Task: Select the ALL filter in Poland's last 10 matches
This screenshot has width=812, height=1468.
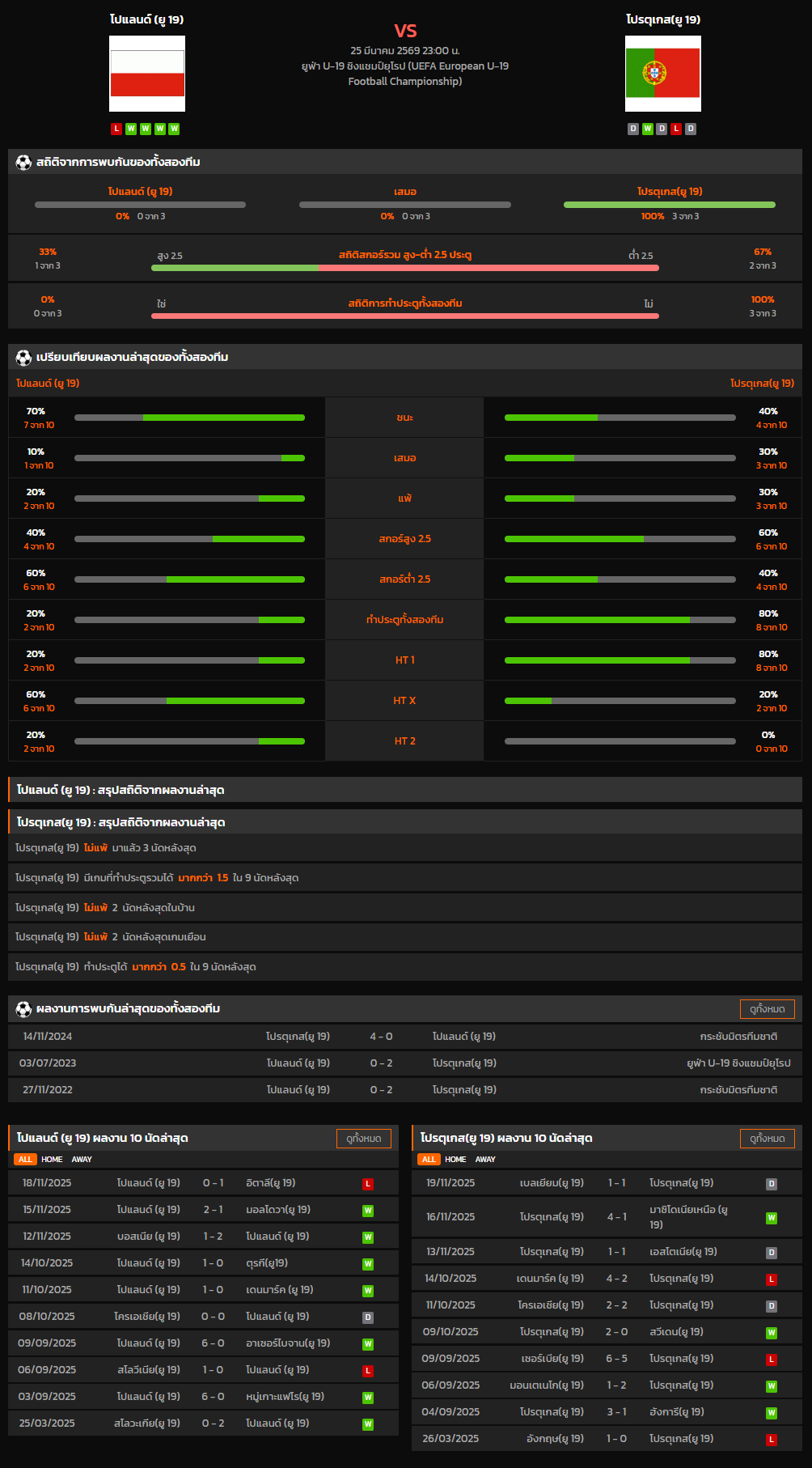Action: pos(25,1160)
